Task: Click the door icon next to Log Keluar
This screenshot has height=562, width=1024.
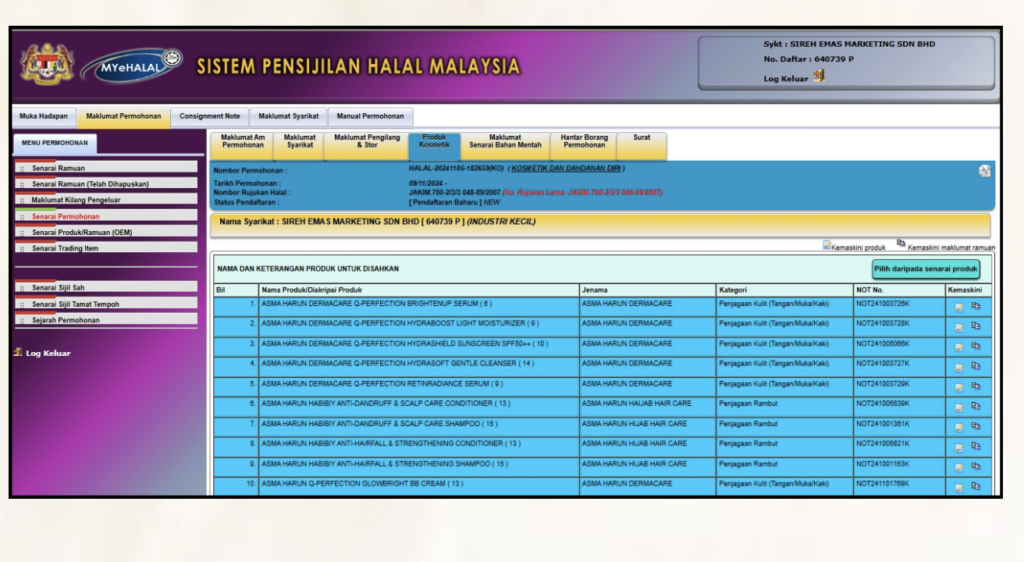Action: pos(819,76)
